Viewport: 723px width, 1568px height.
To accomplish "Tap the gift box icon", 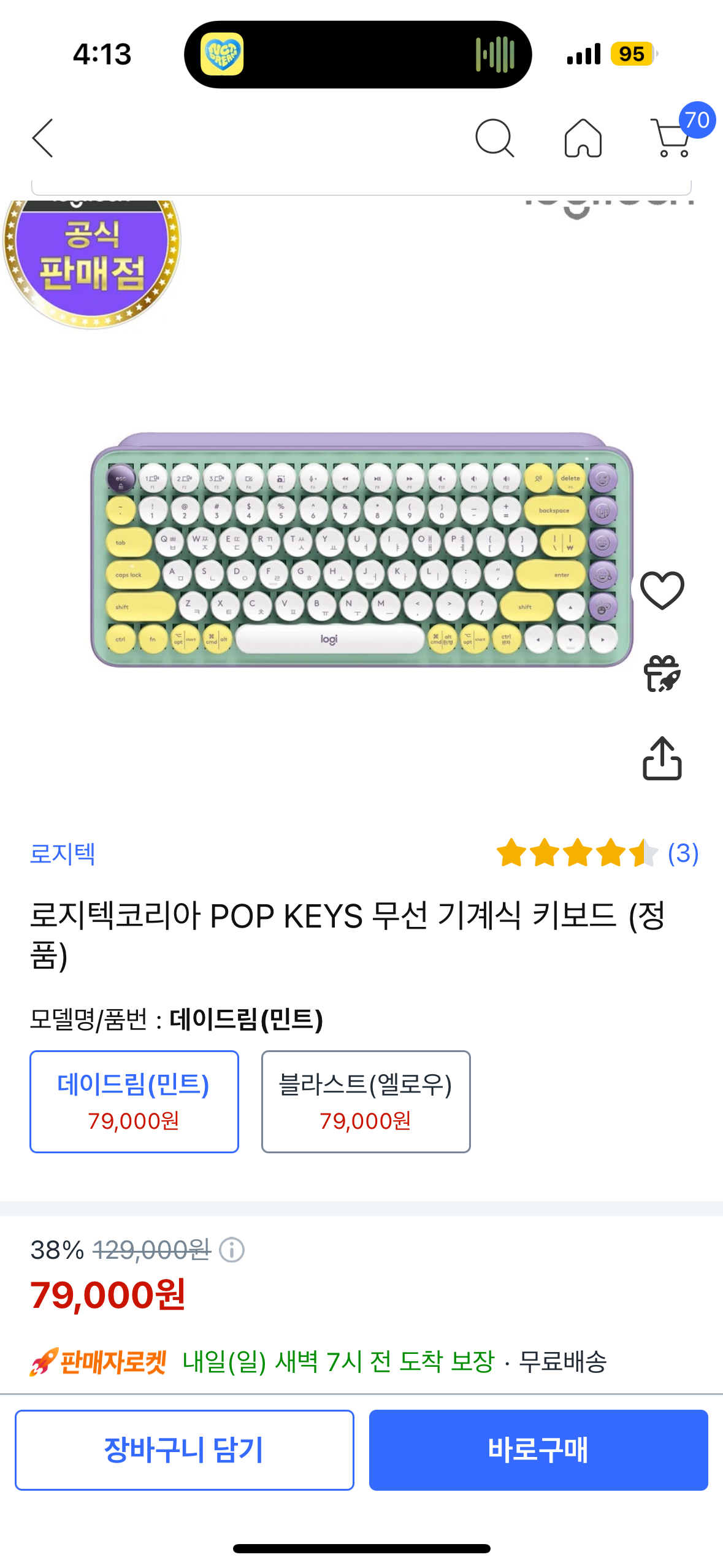I will (662, 674).
